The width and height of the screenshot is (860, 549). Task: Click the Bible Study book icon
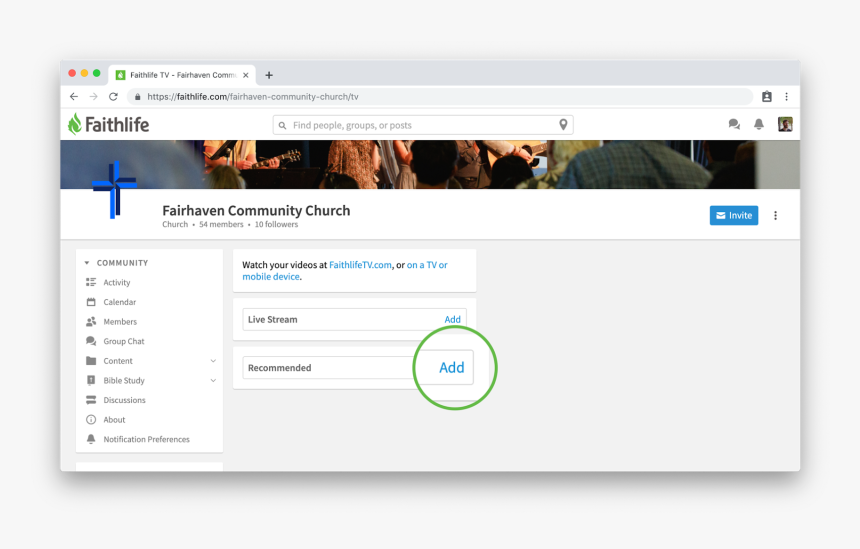coord(91,380)
